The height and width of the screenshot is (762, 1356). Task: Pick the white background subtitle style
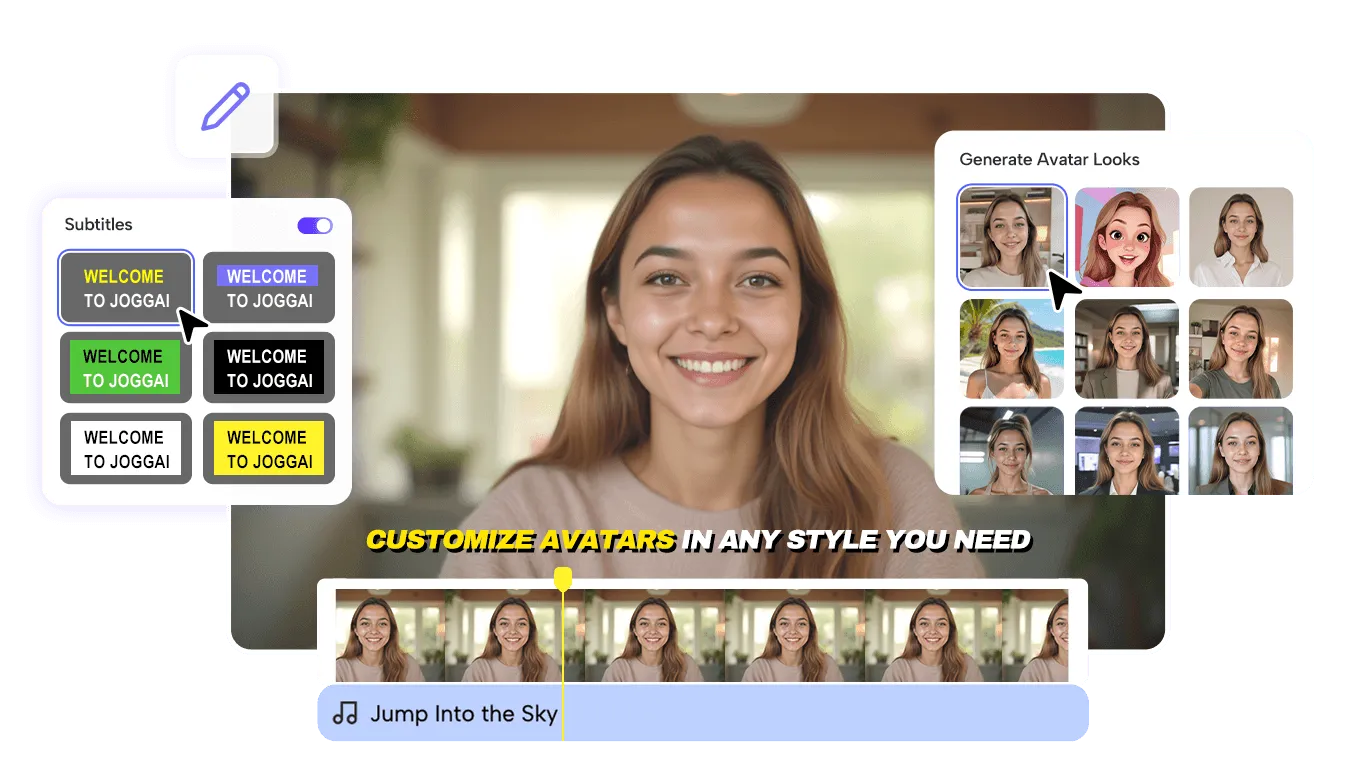(125, 449)
